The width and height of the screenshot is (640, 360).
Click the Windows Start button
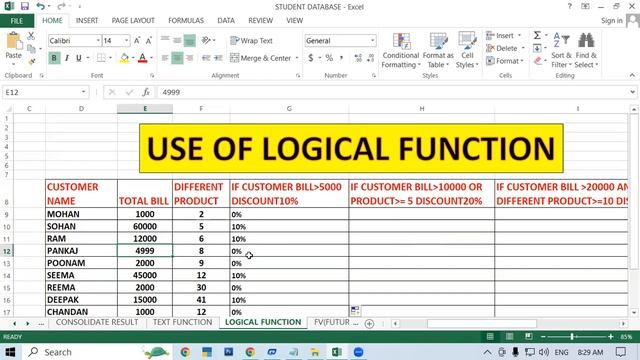click(10, 352)
